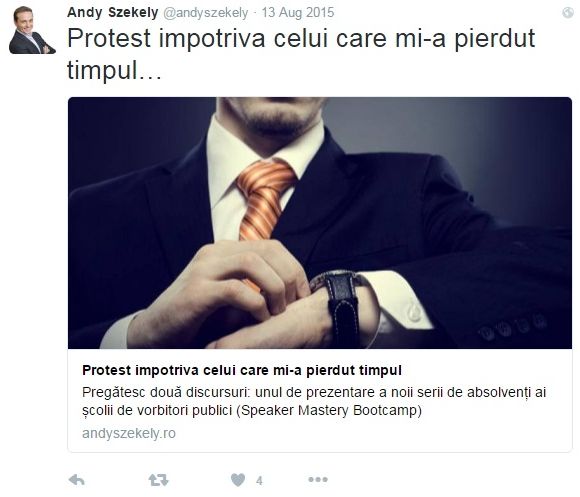Like the tweet with the heart icon

[x=238, y=480]
